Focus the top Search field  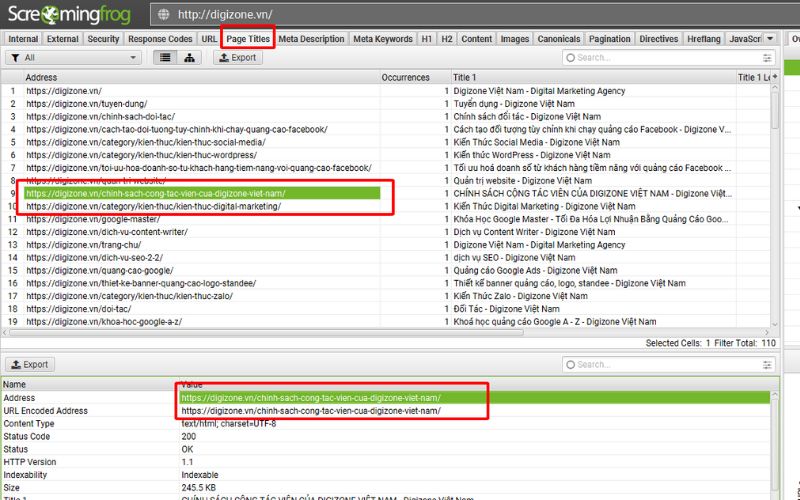point(668,58)
